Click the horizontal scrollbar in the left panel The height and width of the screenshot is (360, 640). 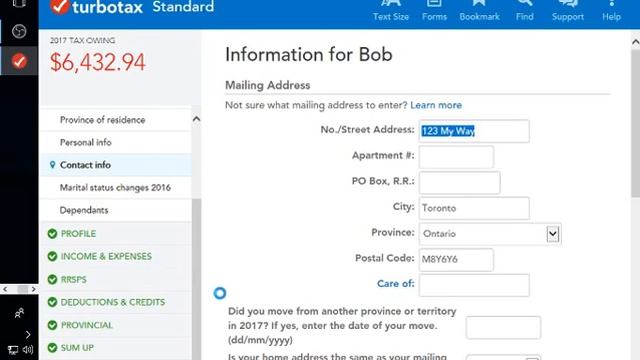click(19, 289)
